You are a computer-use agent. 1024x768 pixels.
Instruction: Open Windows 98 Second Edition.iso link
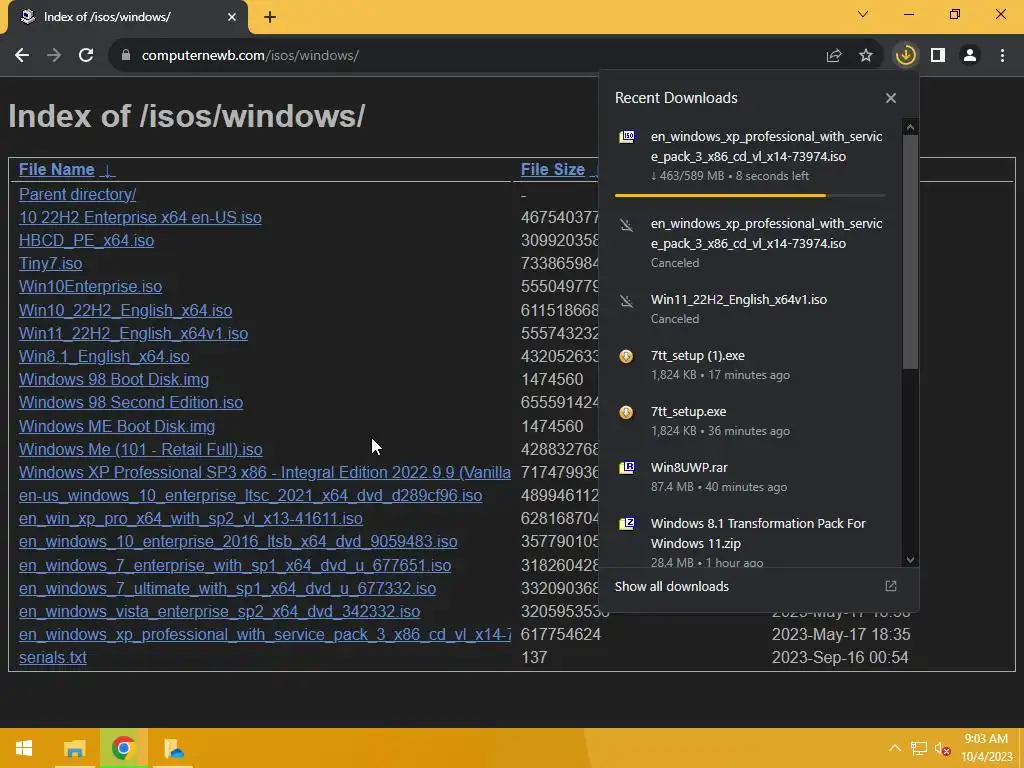point(131,402)
